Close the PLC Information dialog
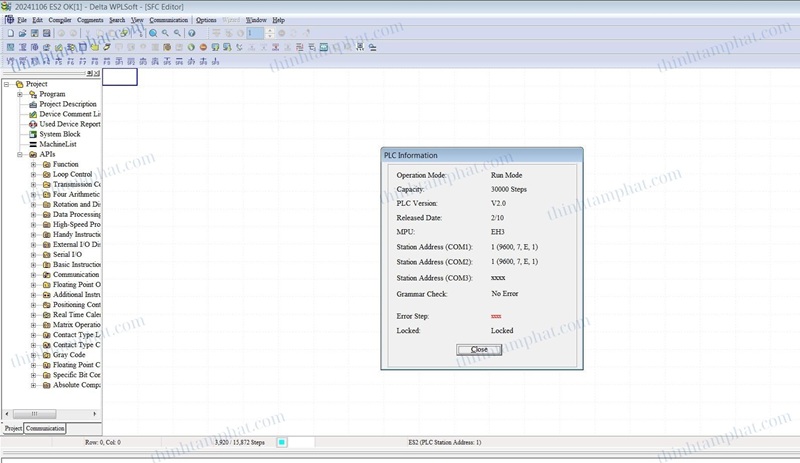 tap(479, 349)
